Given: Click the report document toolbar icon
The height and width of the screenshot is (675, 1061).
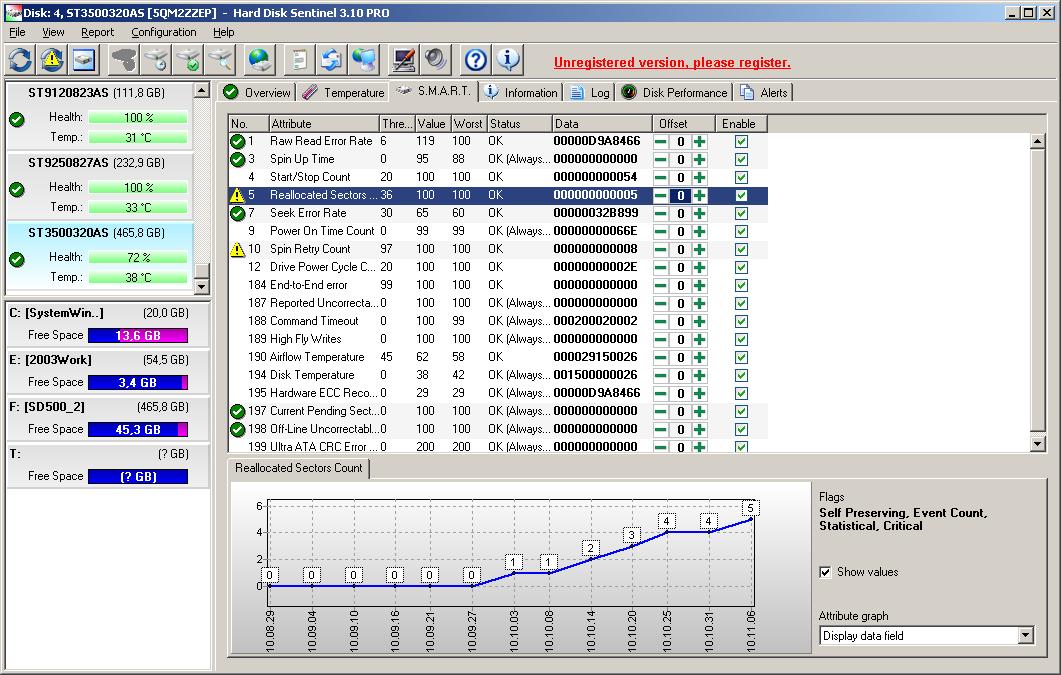Looking at the screenshot, I should click(298, 60).
